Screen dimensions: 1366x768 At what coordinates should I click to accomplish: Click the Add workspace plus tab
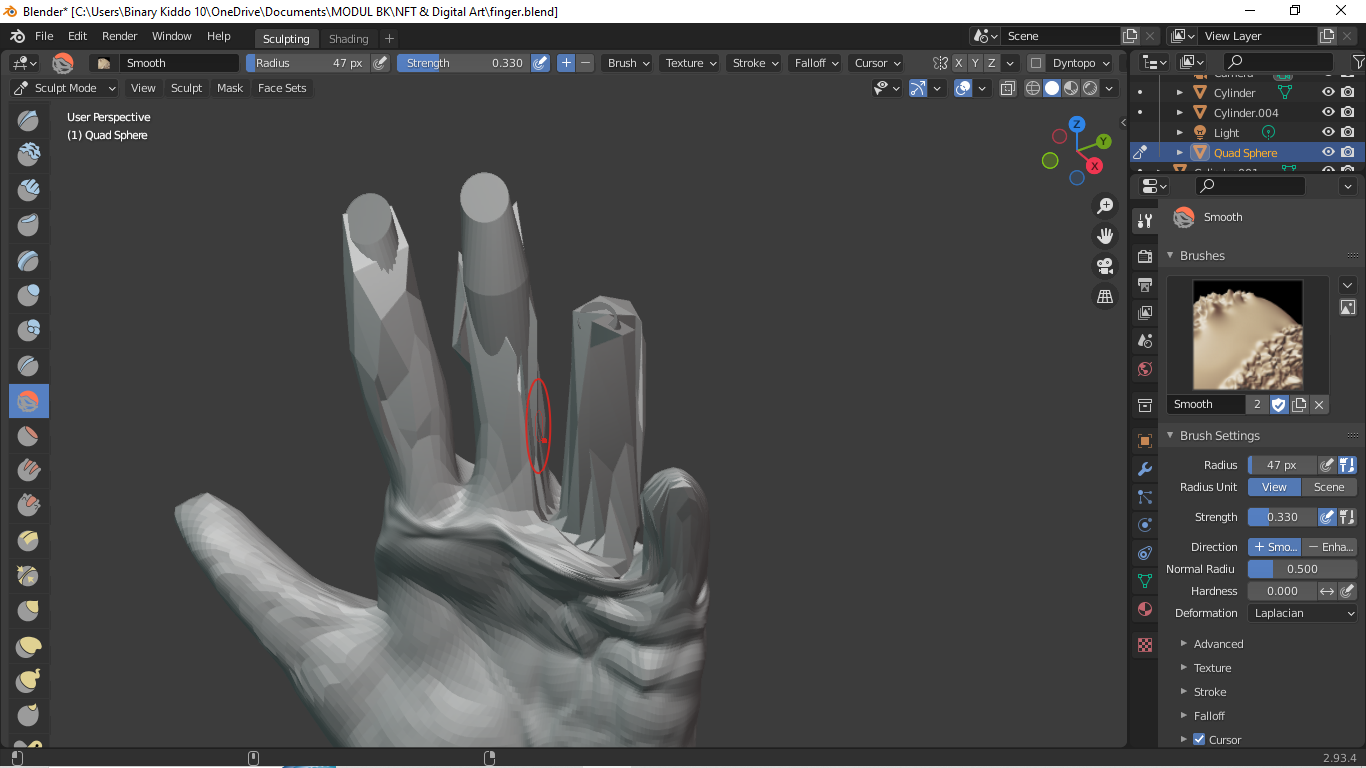point(389,39)
